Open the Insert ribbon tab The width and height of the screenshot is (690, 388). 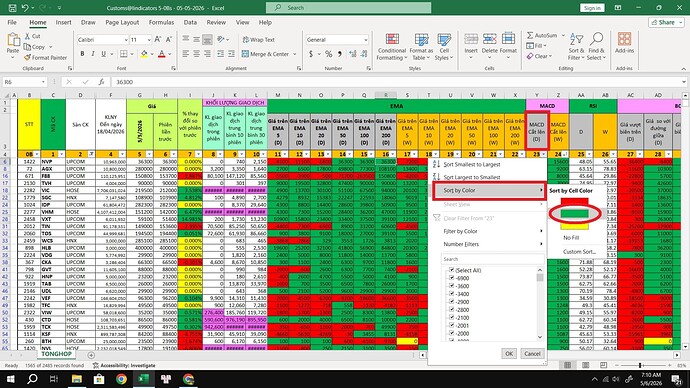pos(63,22)
